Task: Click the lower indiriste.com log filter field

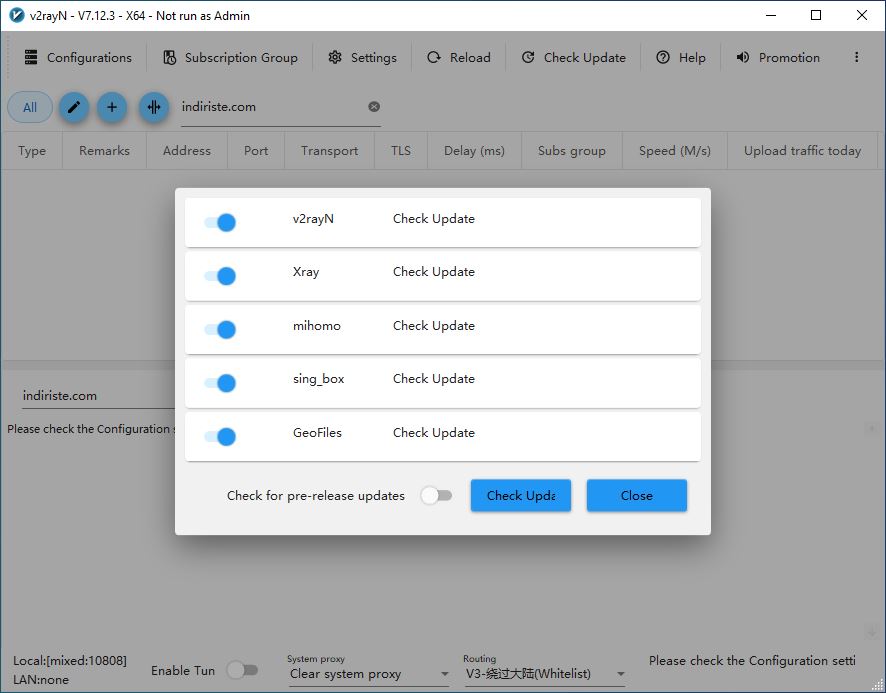Action: point(98,396)
